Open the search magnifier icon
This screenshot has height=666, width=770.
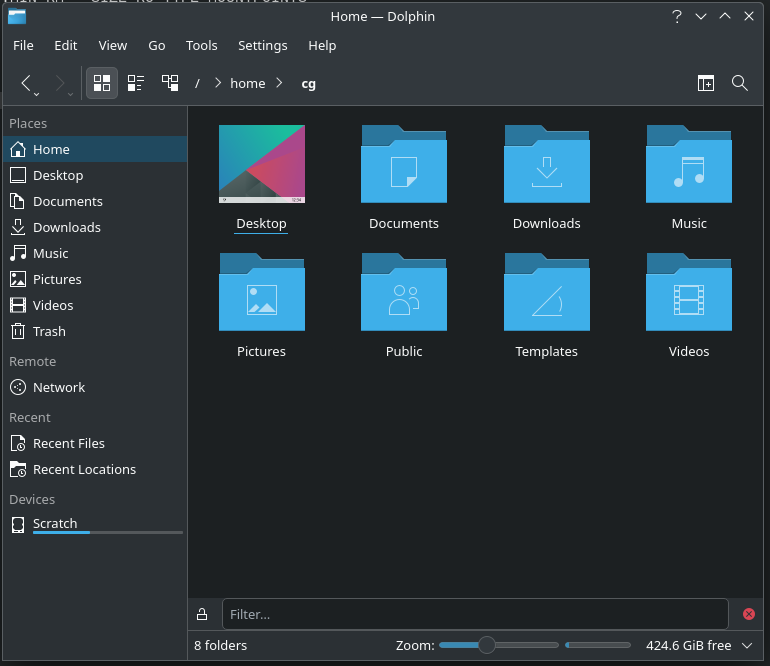tap(740, 83)
